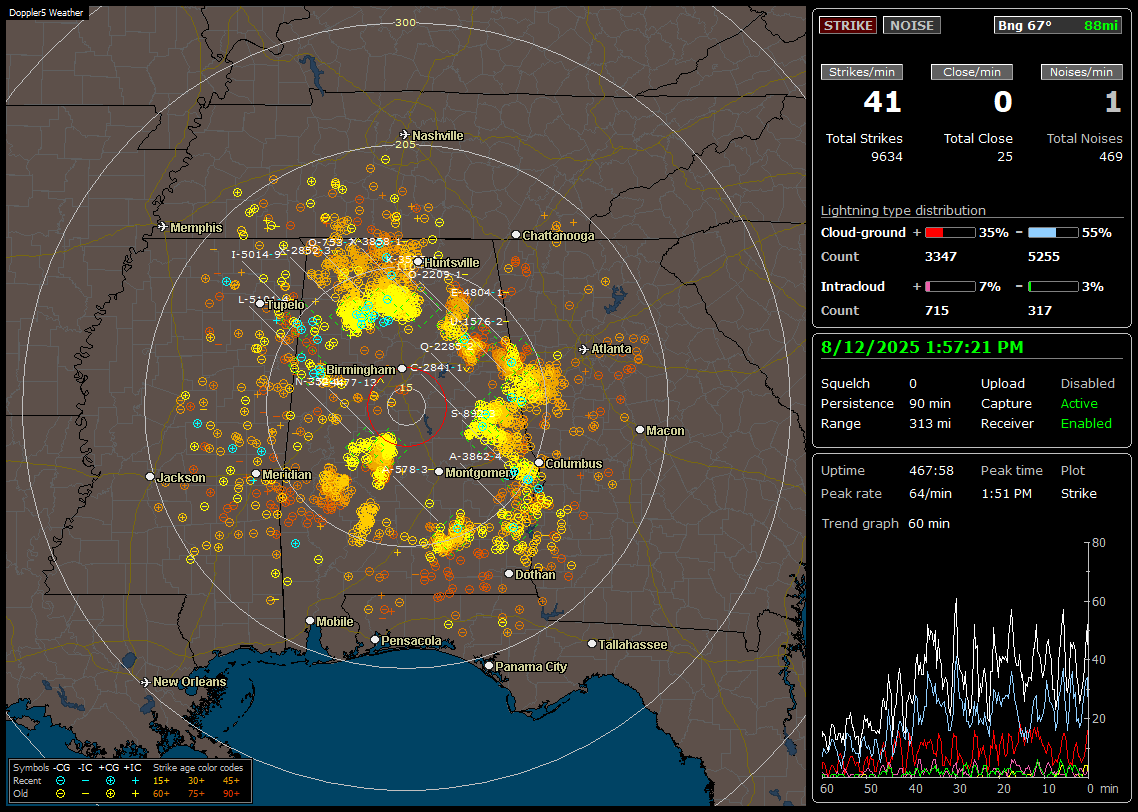Image resolution: width=1138 pixels, height=812 pixels.
Task: Click the Total Strikes value 9634
Action: pos(887,157)
